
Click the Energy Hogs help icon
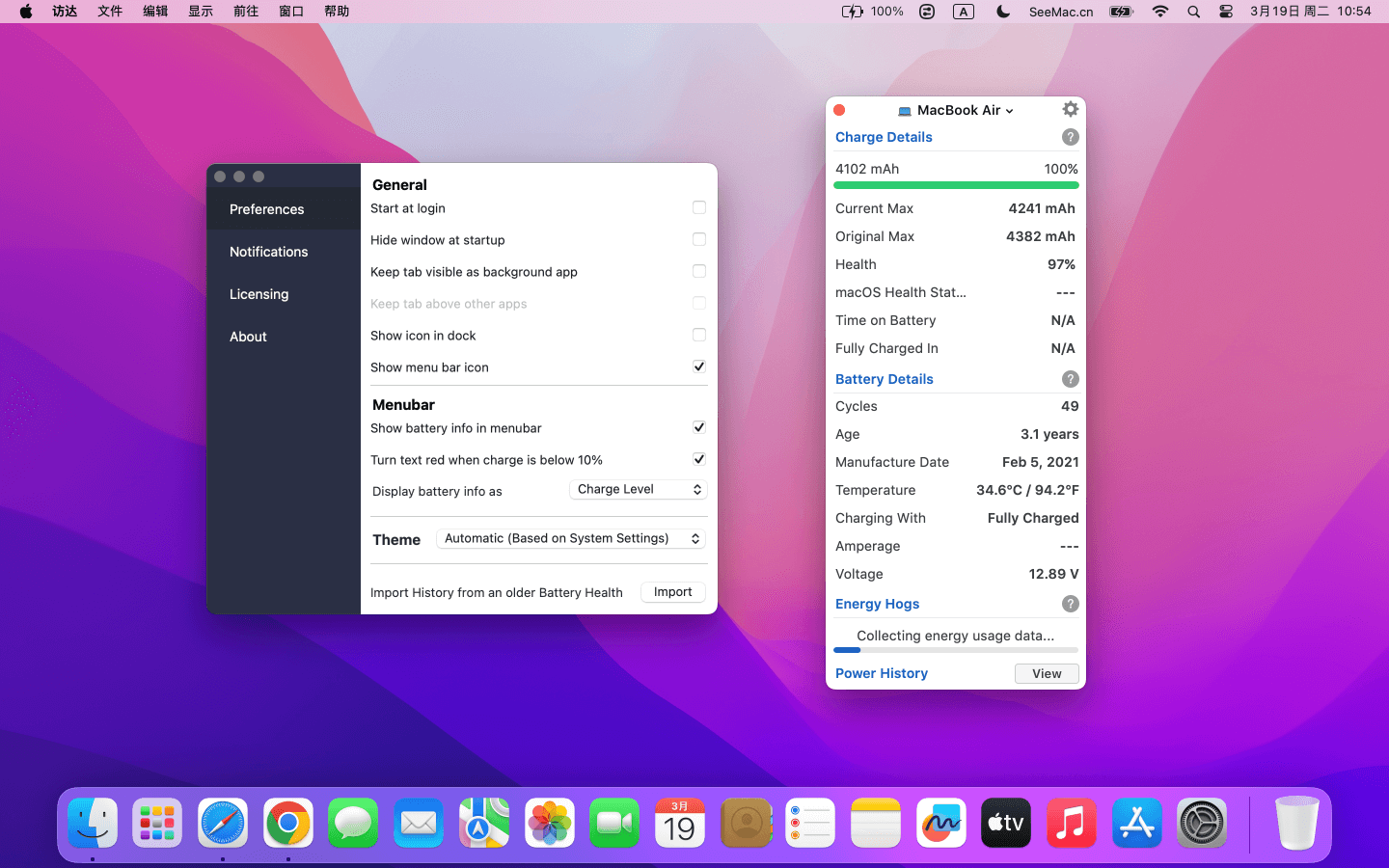(1070, 604)
